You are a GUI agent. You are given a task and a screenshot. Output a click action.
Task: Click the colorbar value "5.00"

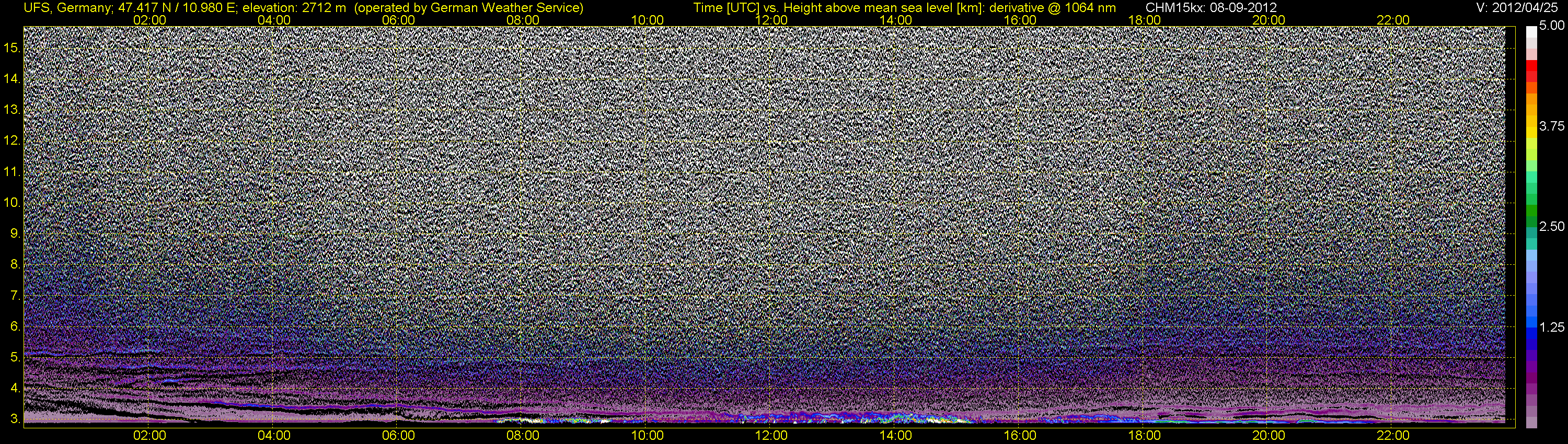pos(1552,26)
